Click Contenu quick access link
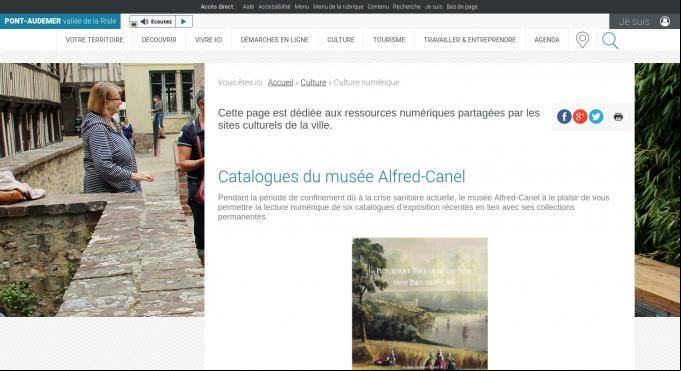The height and width of the screenshot is (371, 681). [378, 7]
